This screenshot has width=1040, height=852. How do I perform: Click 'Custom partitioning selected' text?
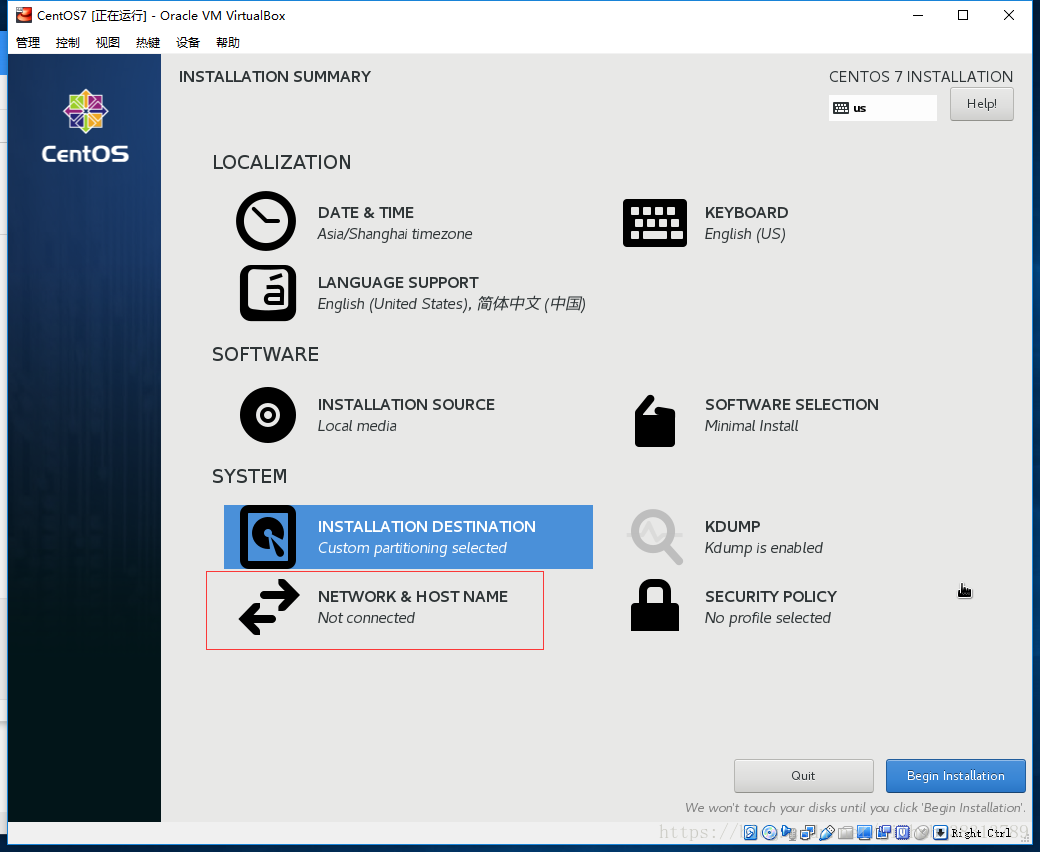(x=412, y=548)
